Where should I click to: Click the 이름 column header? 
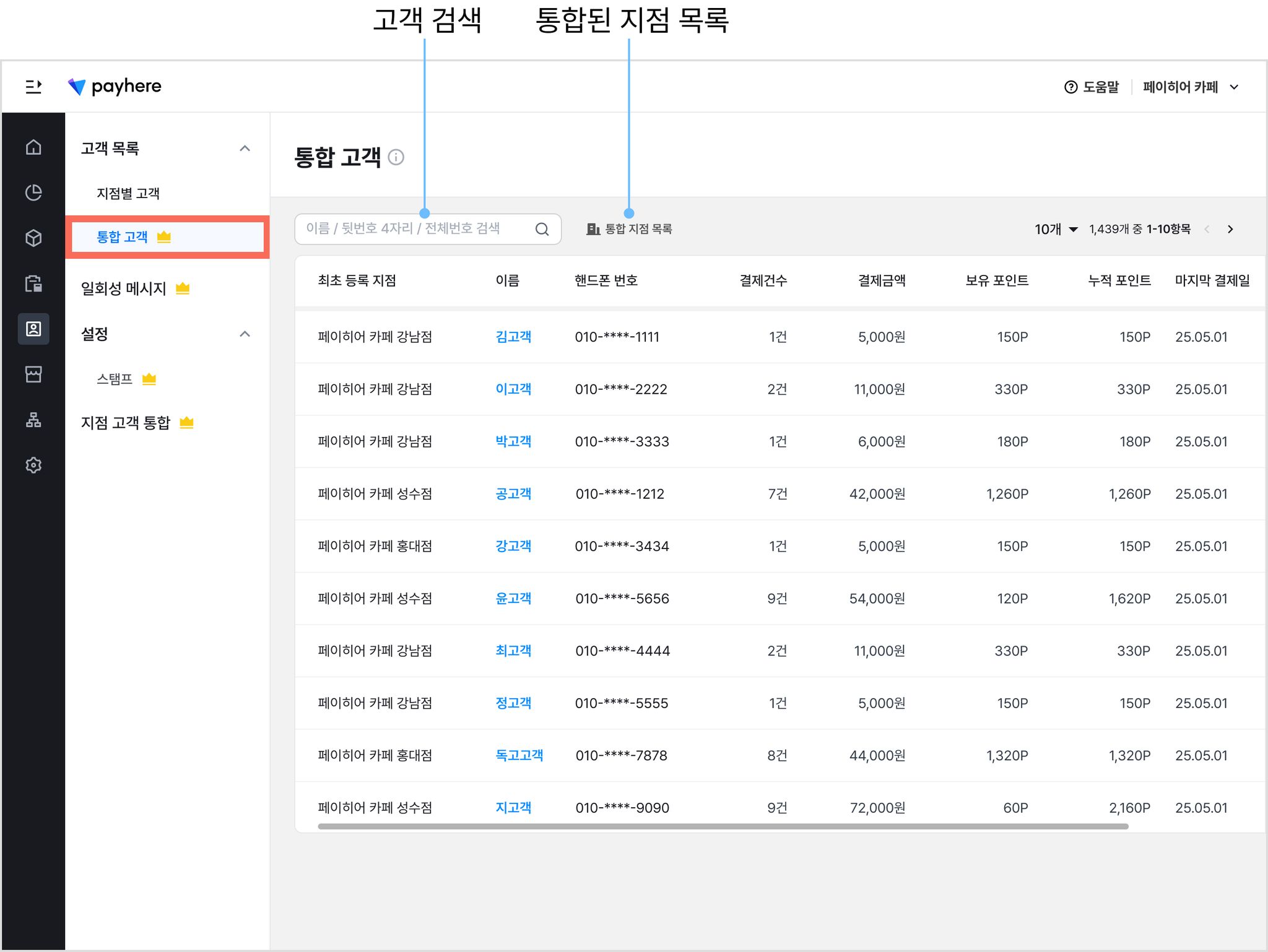click(508, 281)
